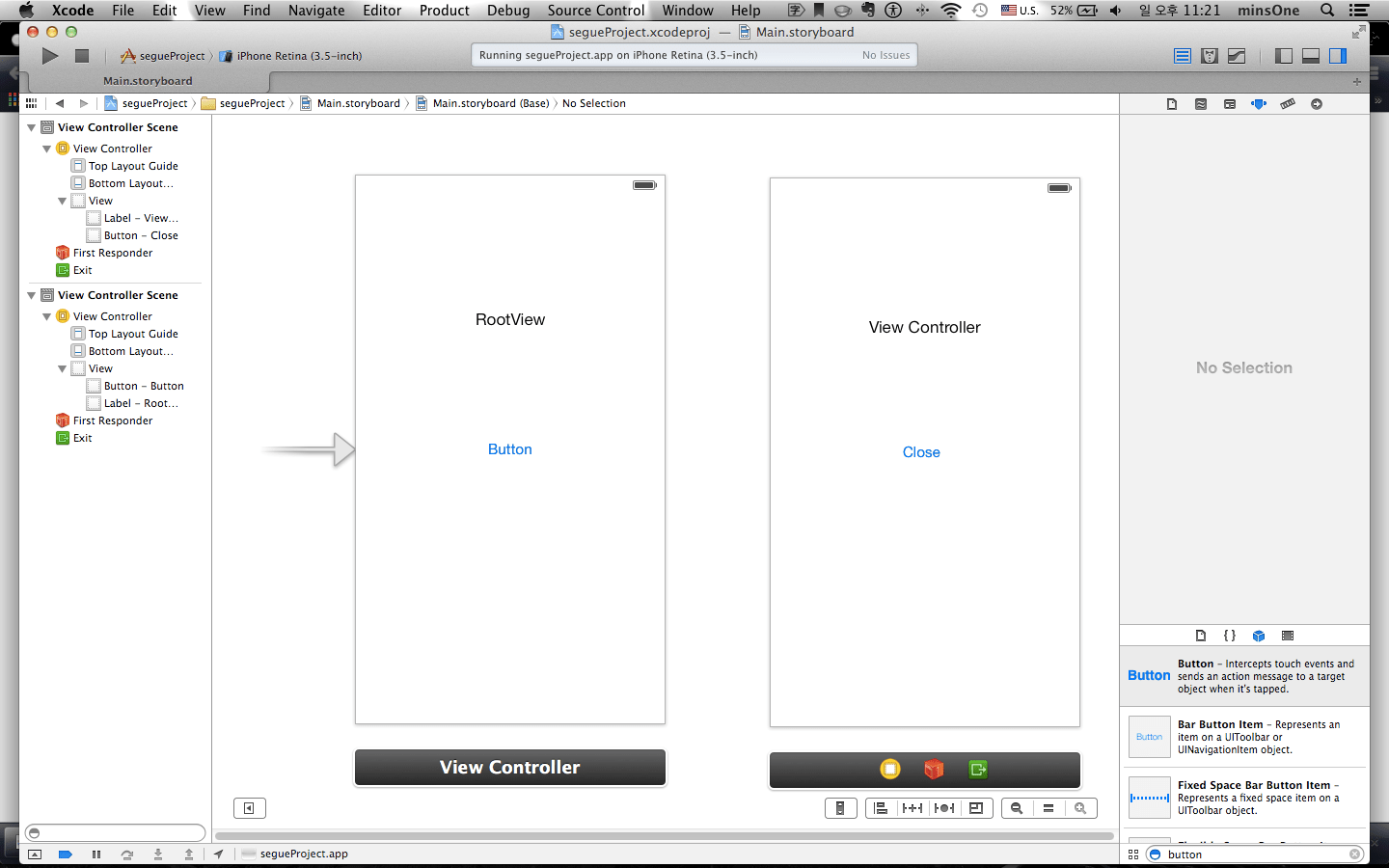This screenshot has width=1389, height=868.
Task: Select the Main.storyboard tab
Action: pyautogui.click(x=148, y=81)
